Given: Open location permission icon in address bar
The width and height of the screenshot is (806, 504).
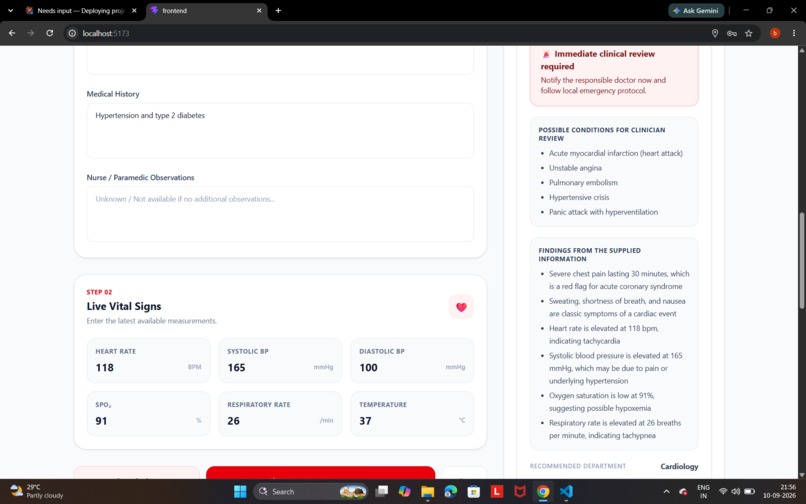Looking at the screenshot, I should (715, 33).
